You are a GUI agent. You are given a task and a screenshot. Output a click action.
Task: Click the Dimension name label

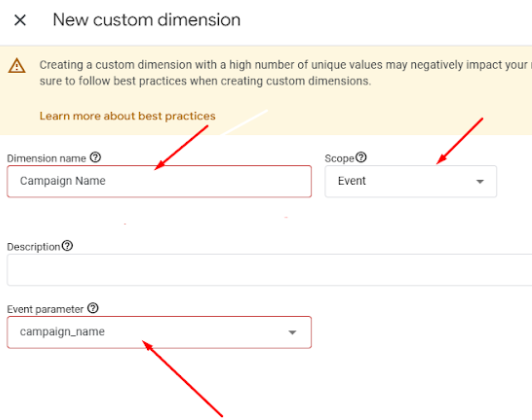(x=46, y=158)
